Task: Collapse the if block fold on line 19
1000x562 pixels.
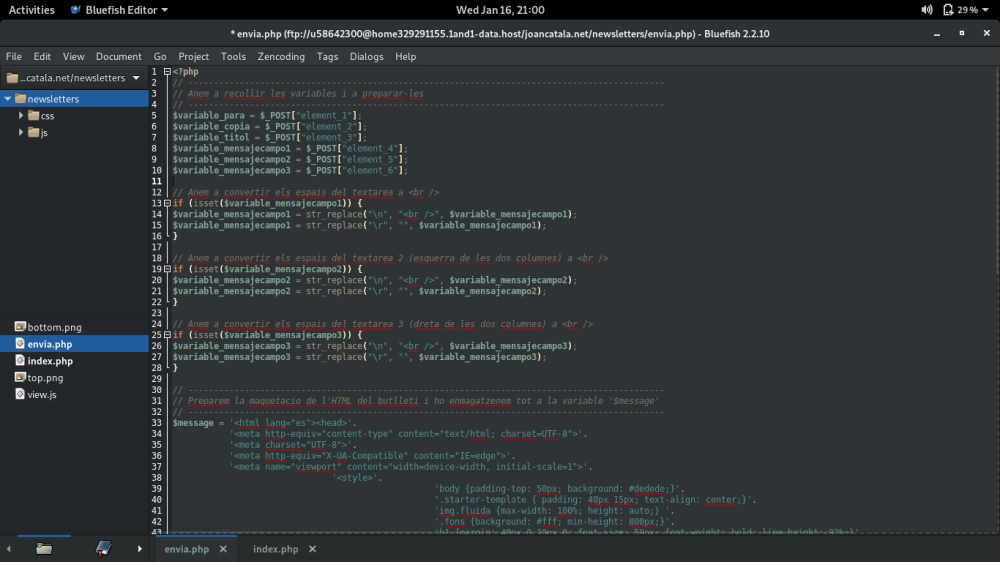Action: point(167,269)
